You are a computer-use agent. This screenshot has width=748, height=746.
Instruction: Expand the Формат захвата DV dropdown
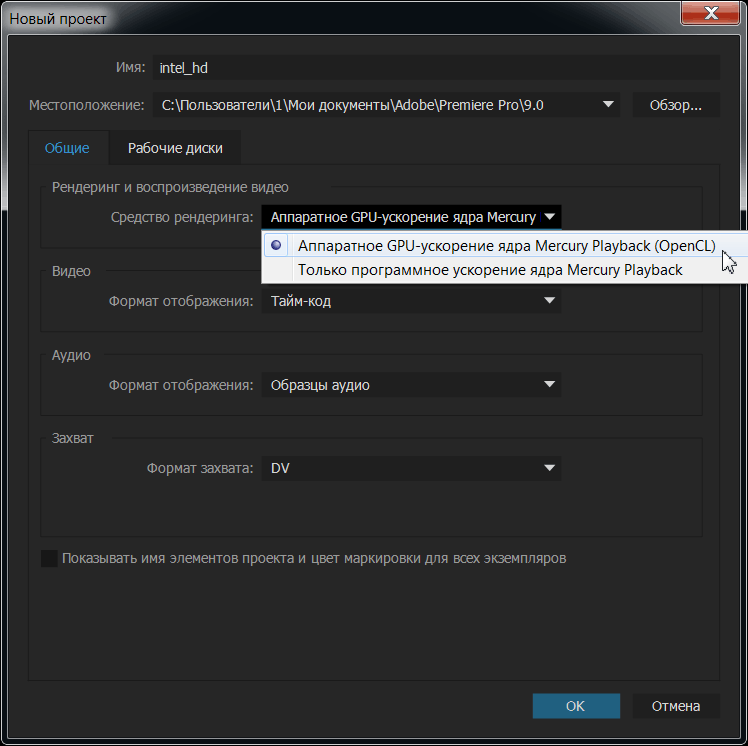point(410,468)
